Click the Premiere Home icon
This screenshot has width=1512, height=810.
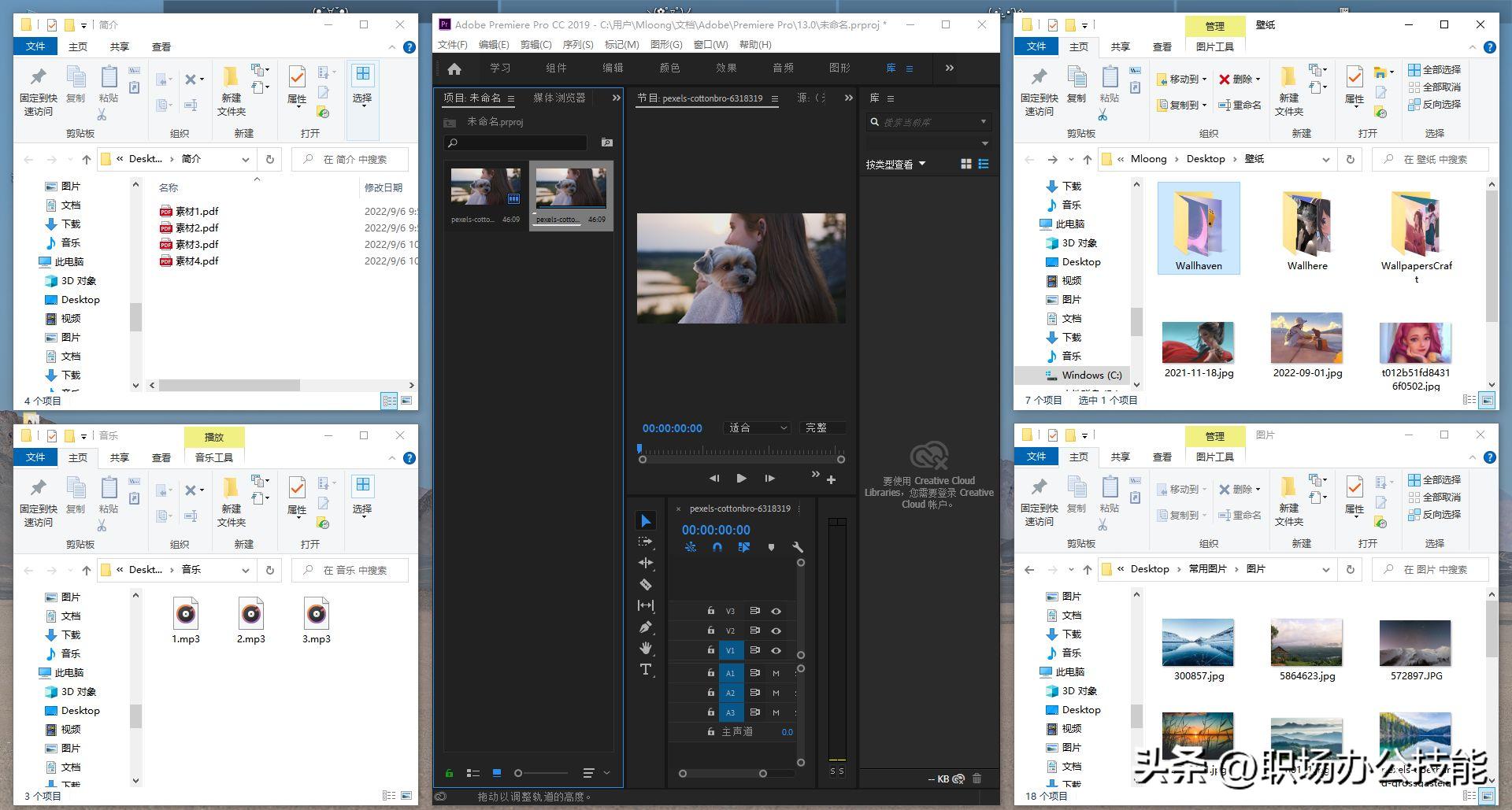pos(454,68)
